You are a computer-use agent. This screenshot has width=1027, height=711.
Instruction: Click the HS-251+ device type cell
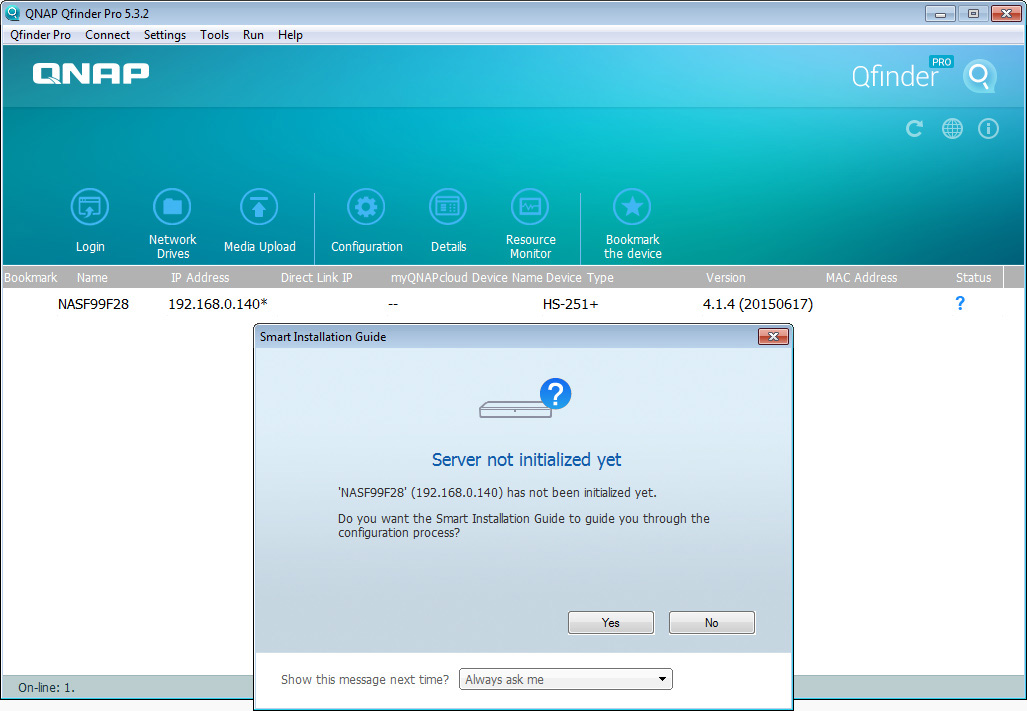[x=570, y=304]
